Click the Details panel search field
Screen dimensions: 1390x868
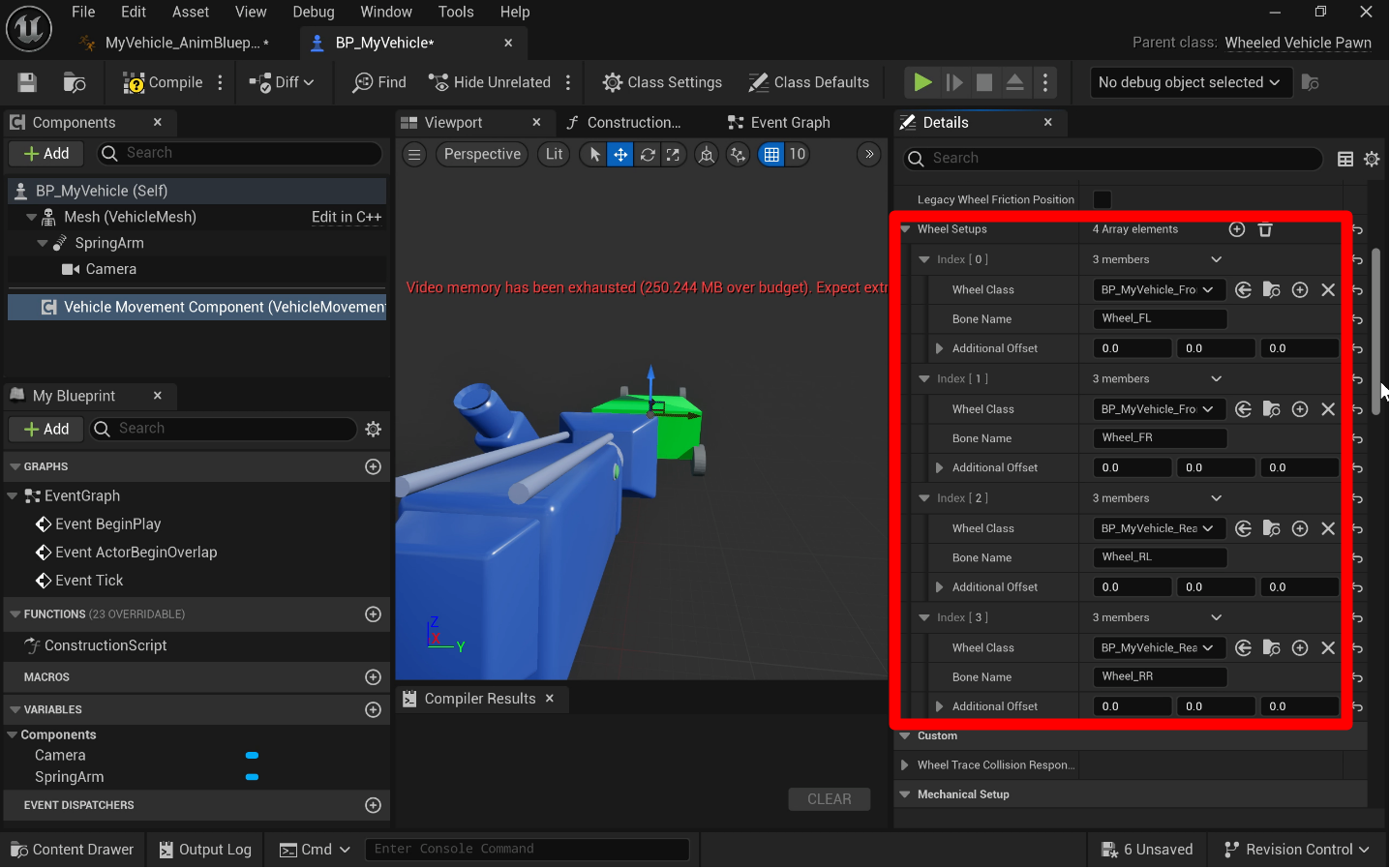1112,159
